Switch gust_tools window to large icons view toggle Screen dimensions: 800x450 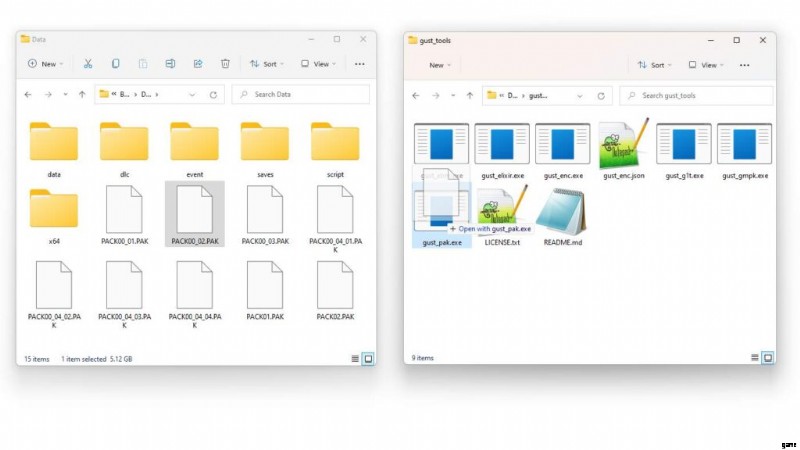[768, 357]
